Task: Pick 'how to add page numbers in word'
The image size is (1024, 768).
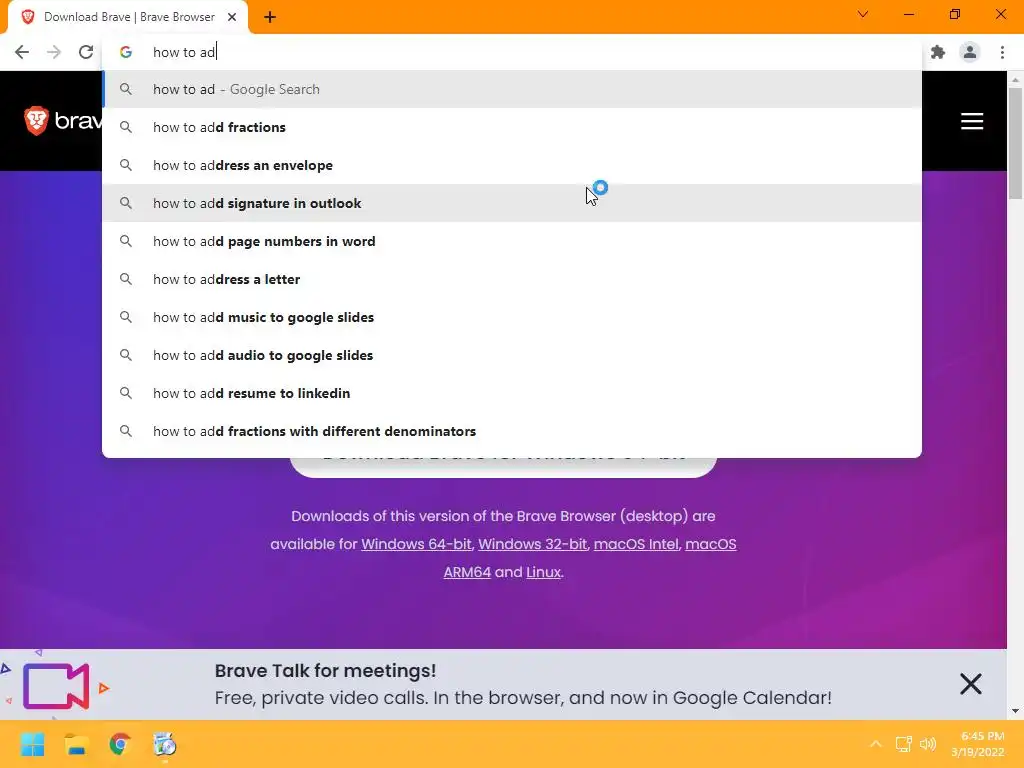Action: point(512,241)
